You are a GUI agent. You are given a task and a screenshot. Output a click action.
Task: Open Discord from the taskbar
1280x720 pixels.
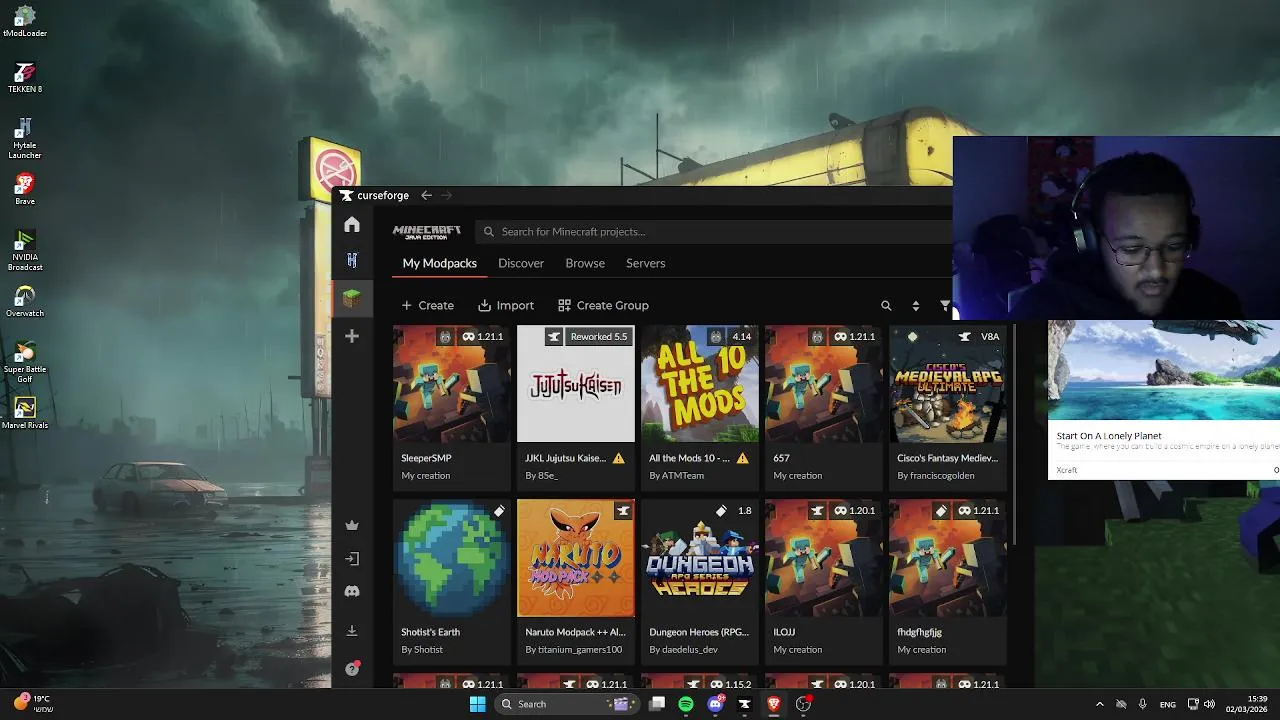[x=715, y=704]
